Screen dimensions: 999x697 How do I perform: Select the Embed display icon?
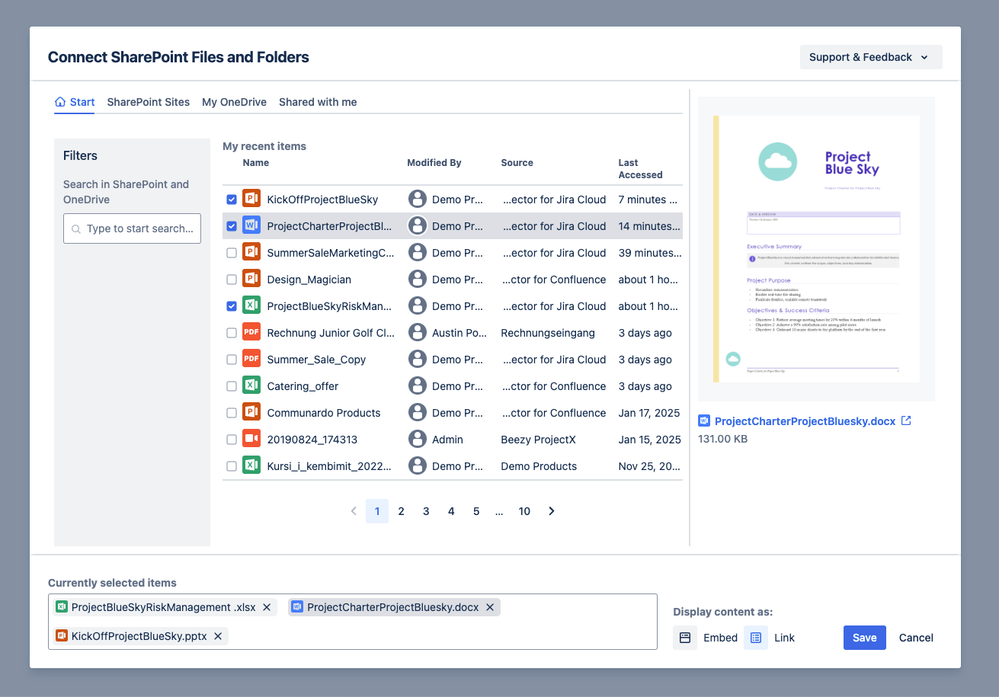(x=685, y=638)
